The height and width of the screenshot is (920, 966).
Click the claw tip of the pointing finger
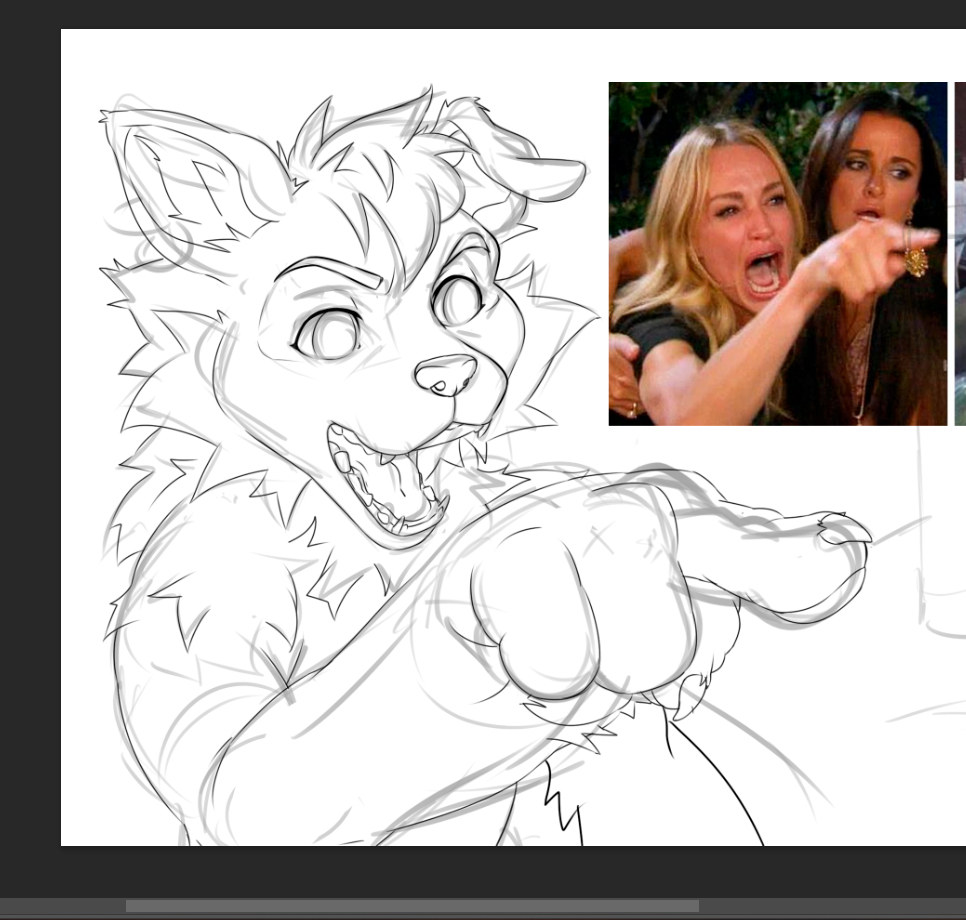843,529
